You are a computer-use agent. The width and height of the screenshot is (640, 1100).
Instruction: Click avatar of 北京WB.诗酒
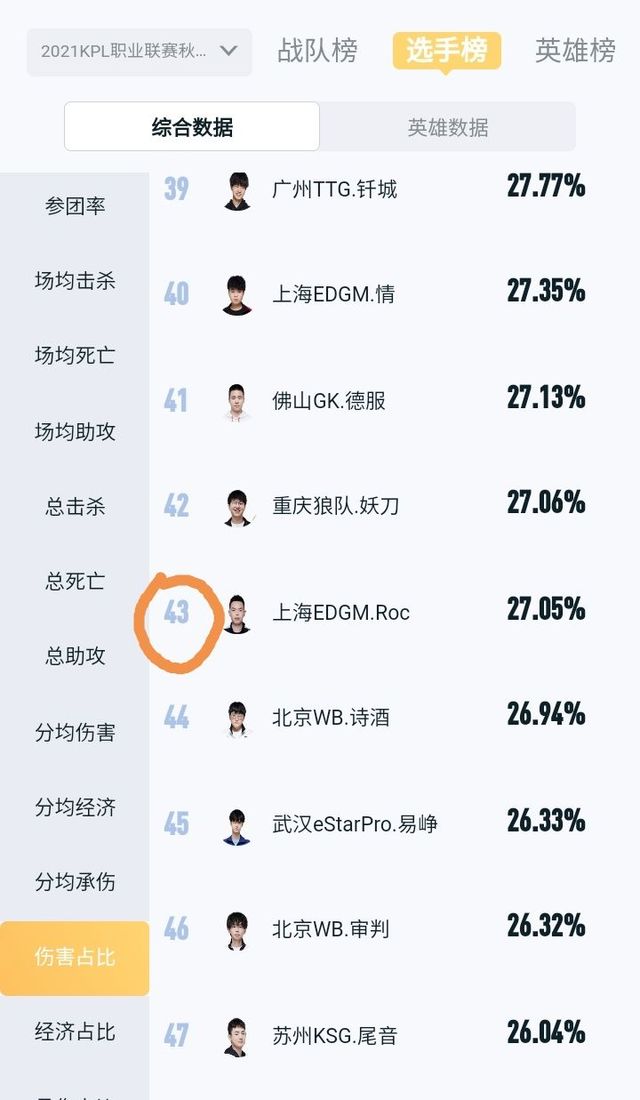tap(237, 718)
